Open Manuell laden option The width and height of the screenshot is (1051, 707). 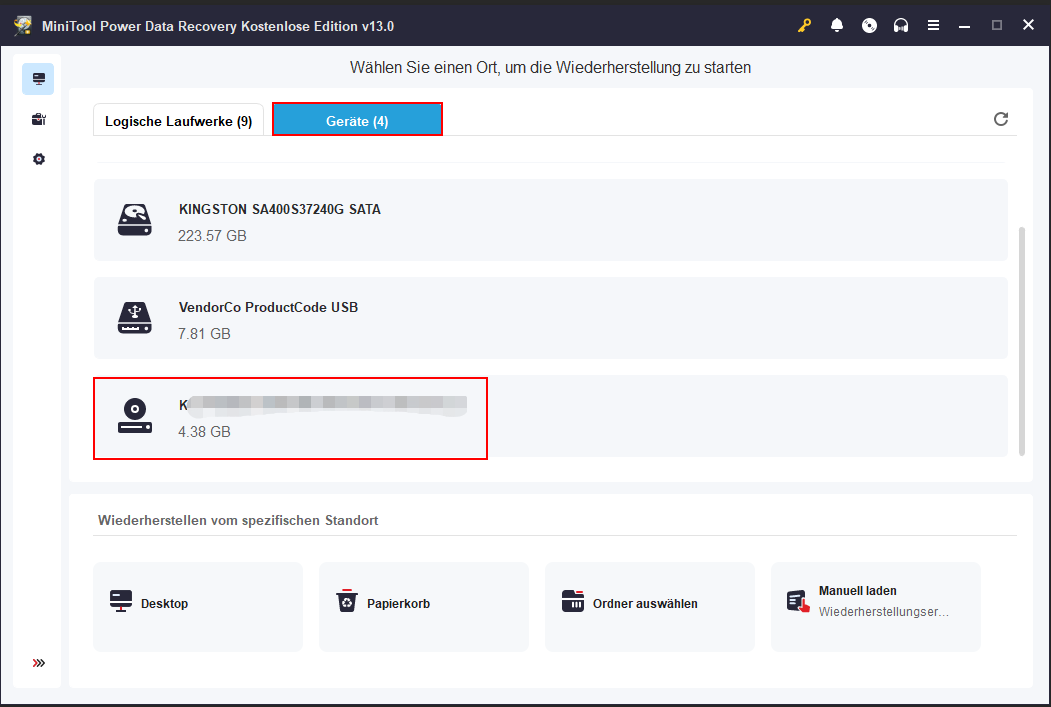point(875,606)
